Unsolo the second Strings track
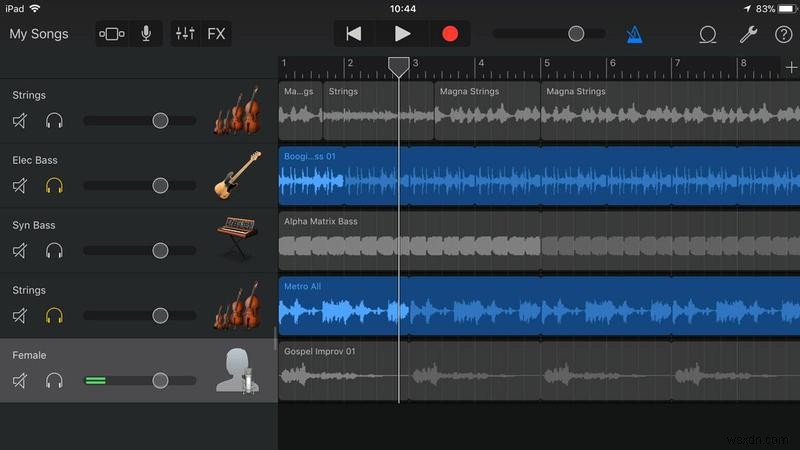 54,316
